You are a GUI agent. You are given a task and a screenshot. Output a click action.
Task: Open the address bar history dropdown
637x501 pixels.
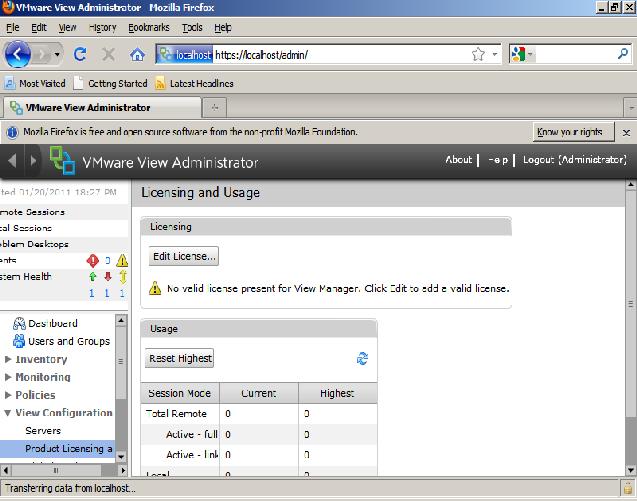[x=495, y=54]
